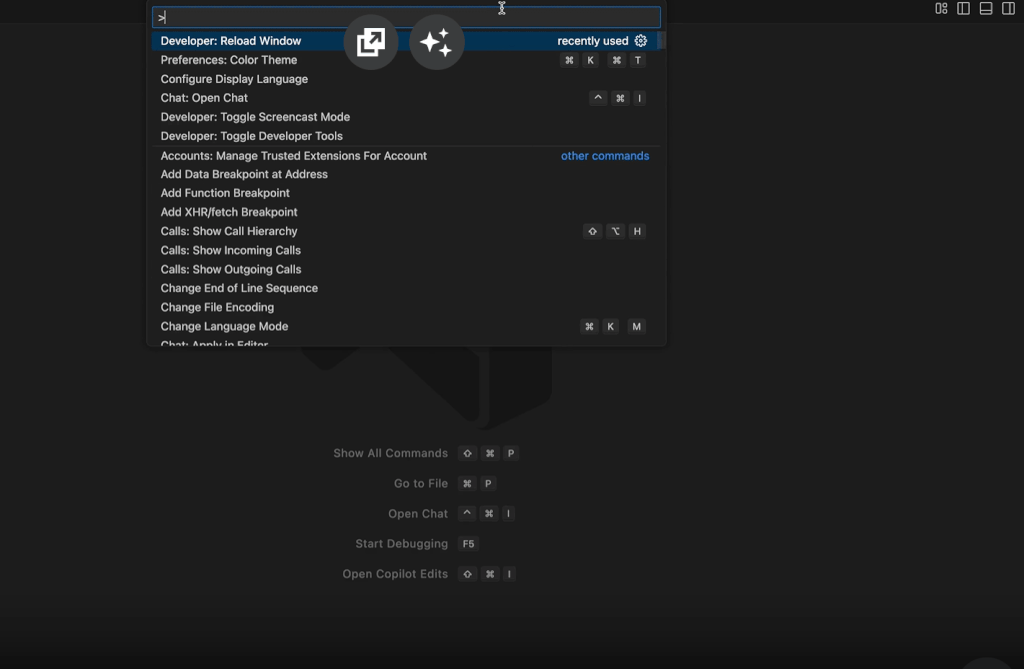Click the command list scrollbar

661,41
